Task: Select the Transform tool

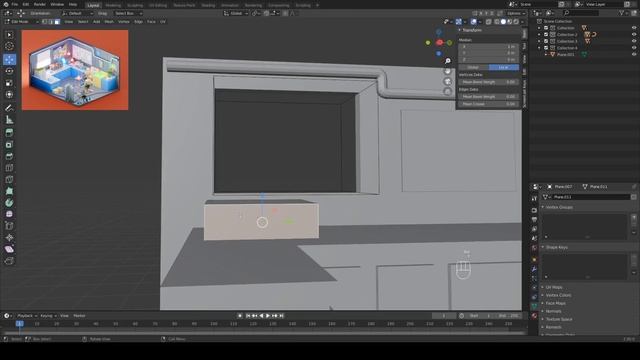Action: pyautogui.click(x=9, y=94)
